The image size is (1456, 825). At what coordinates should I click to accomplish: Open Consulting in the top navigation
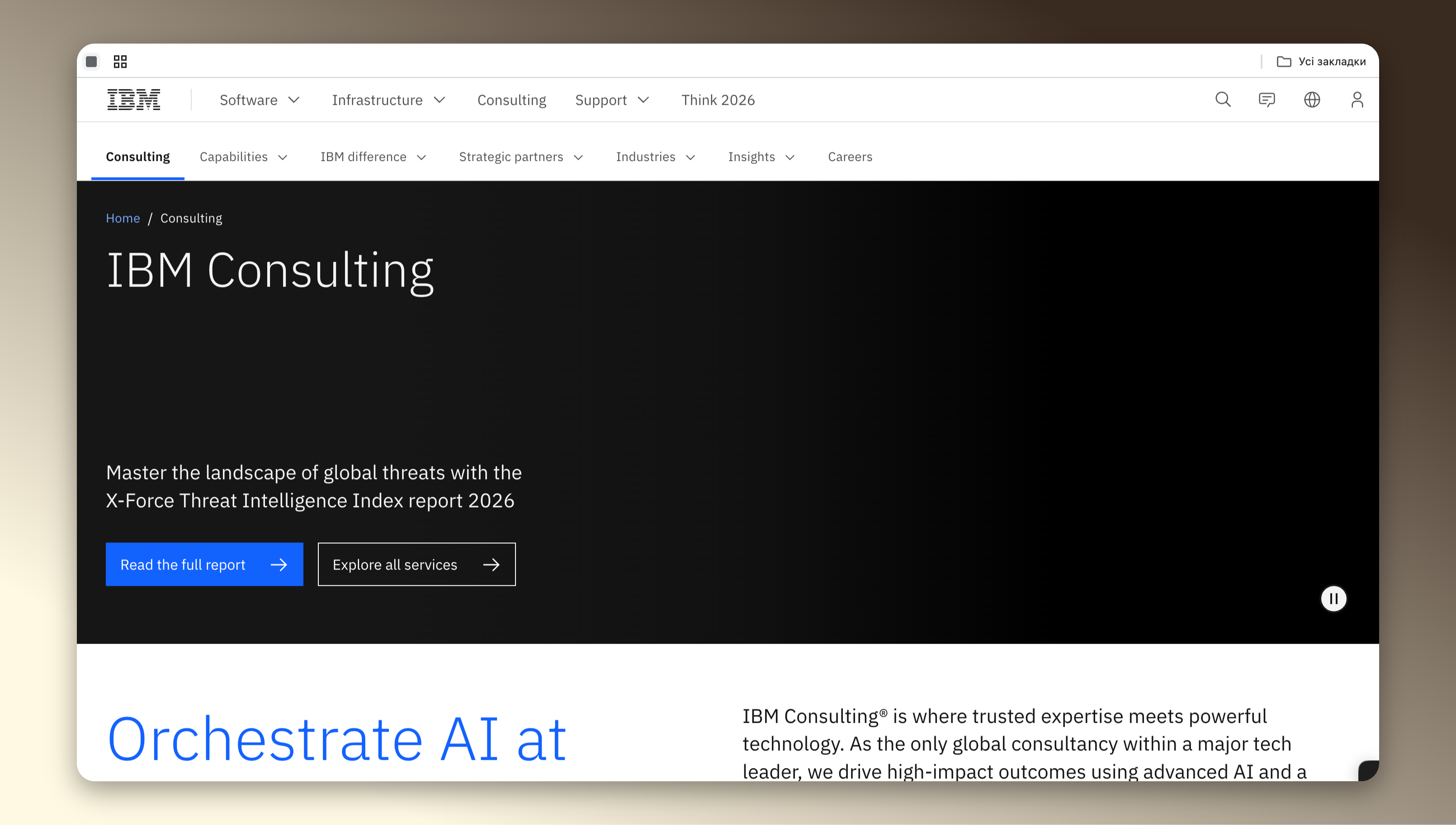[x=511, y=100]
